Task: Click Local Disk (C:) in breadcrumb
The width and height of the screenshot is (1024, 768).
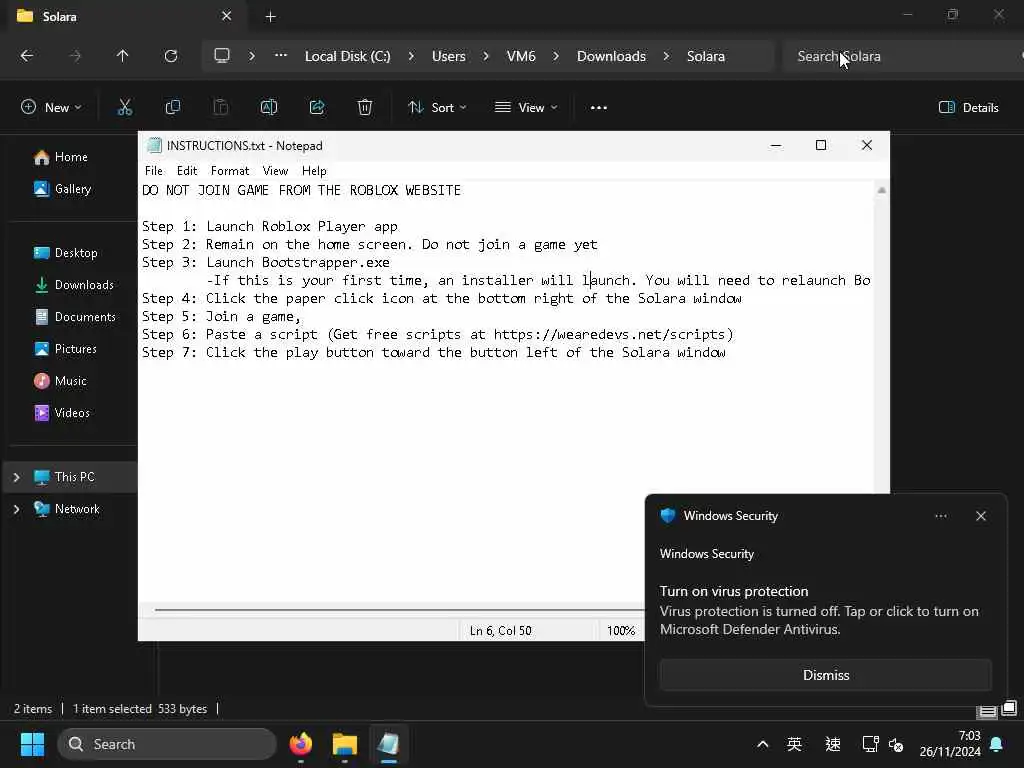Action: [x=347, y=56]
